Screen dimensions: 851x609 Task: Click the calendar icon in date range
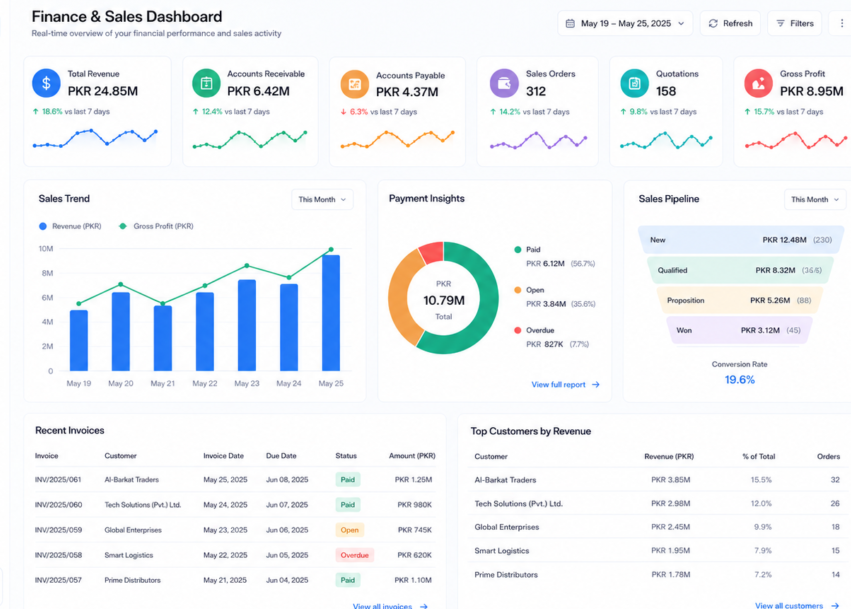coord(570,23)
